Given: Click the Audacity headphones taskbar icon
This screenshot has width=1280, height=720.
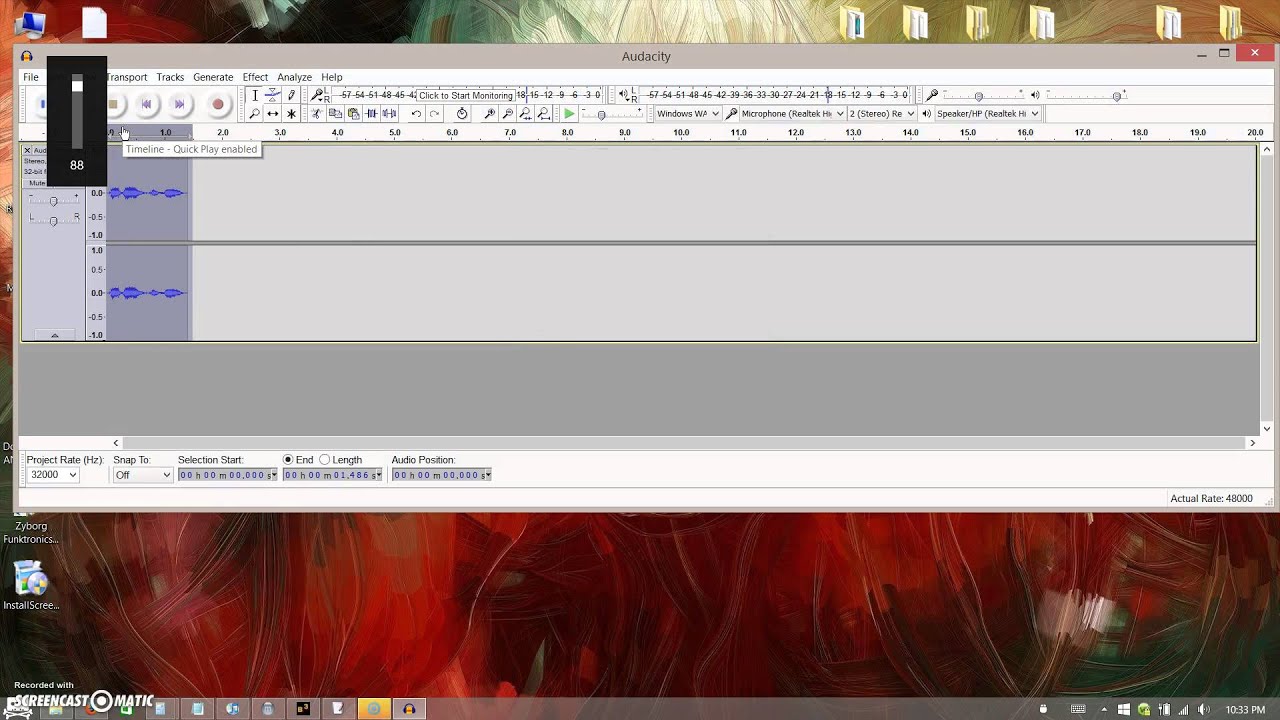Looking at the screenshot, I should click(x=409, y=709).
